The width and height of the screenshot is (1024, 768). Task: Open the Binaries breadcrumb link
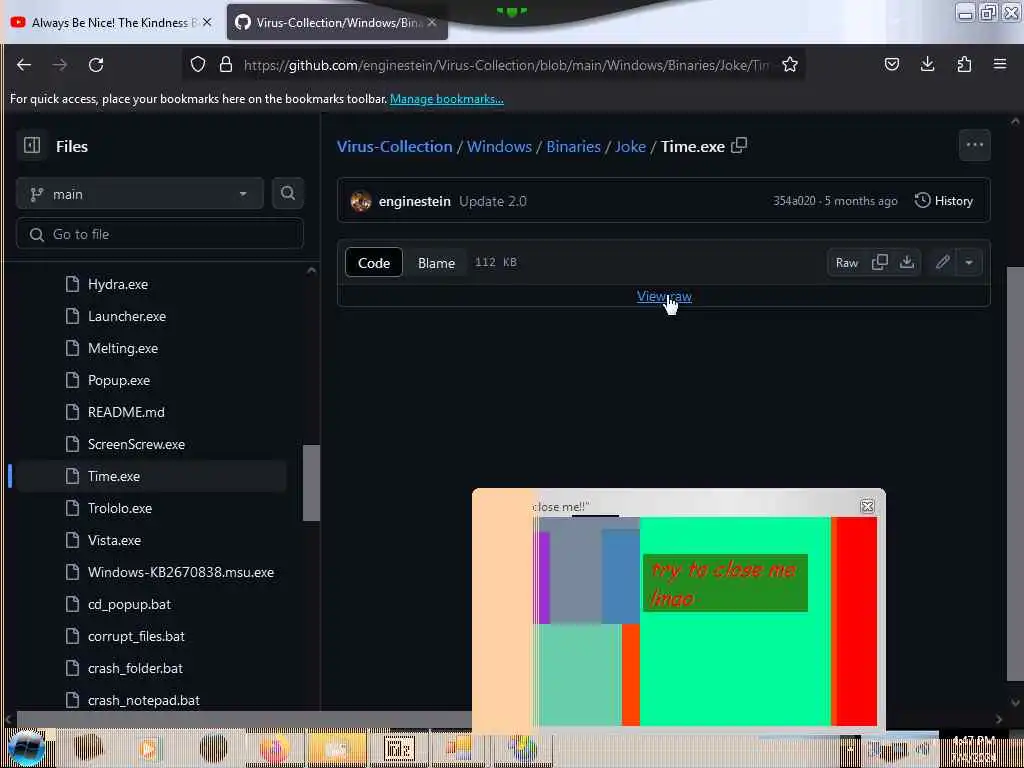pos(573,146)
